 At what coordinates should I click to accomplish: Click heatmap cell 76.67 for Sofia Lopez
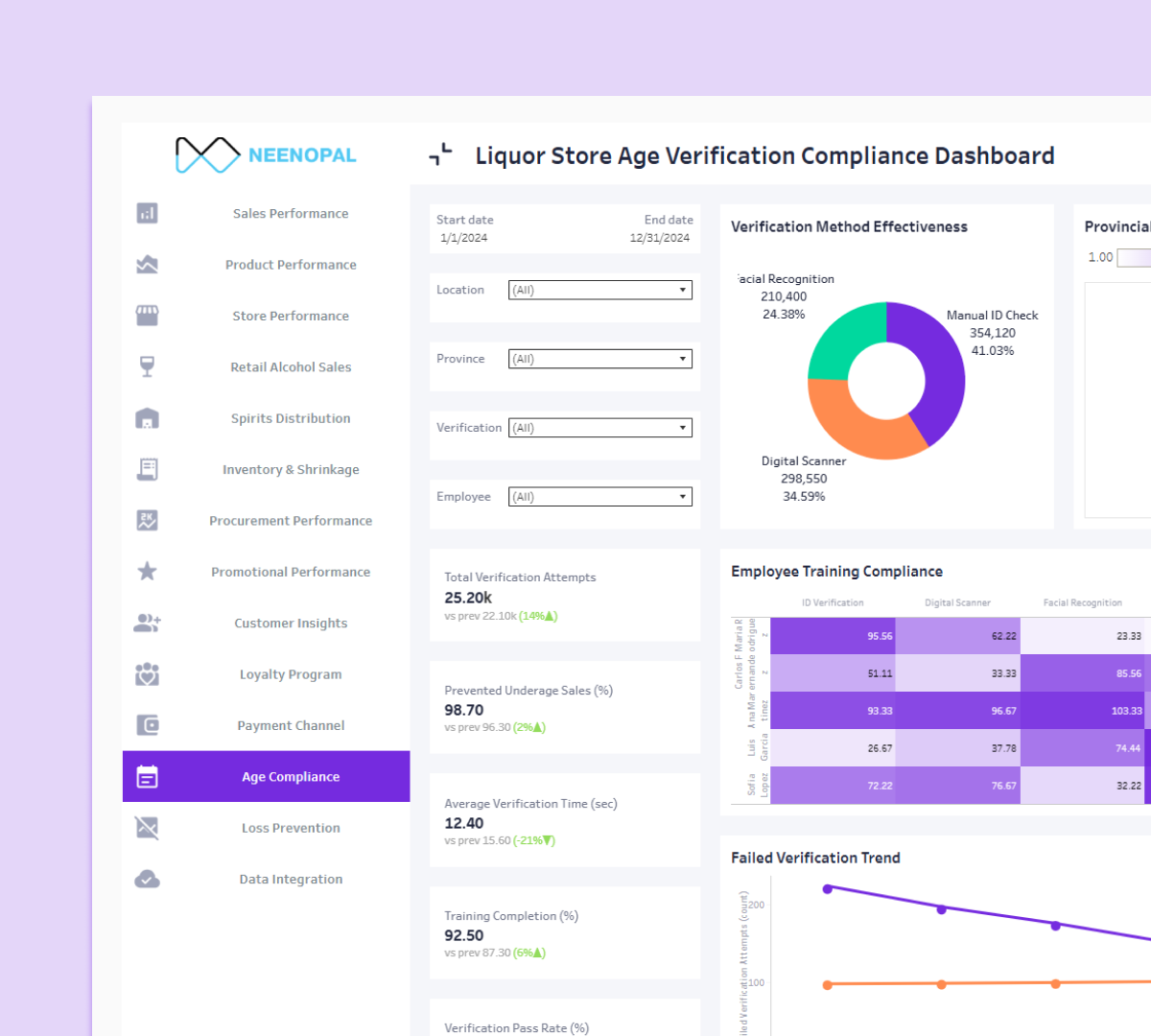click(x=957, y=786)
